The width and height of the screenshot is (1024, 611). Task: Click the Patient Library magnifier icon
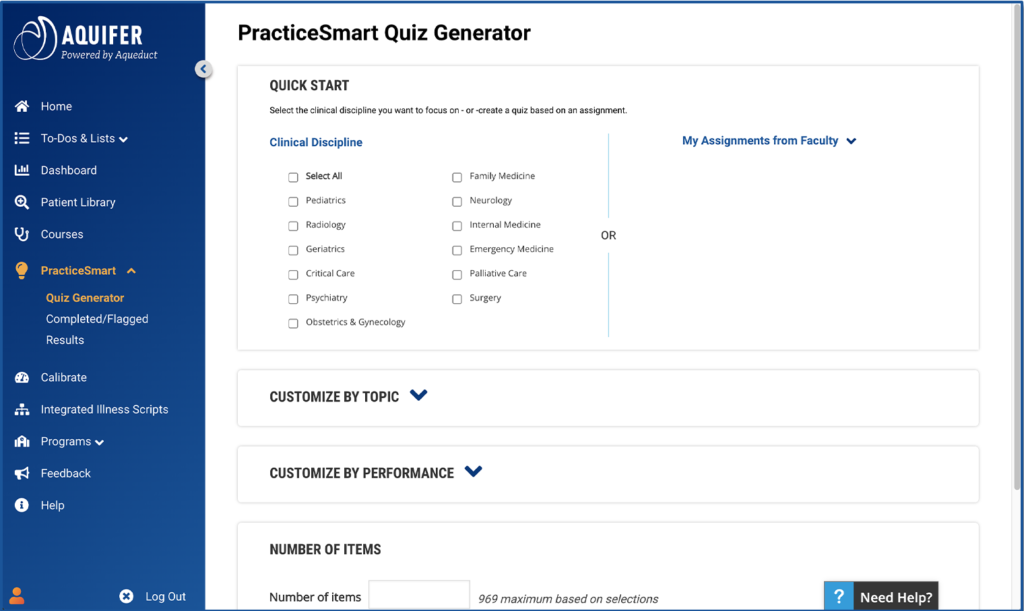21,202
